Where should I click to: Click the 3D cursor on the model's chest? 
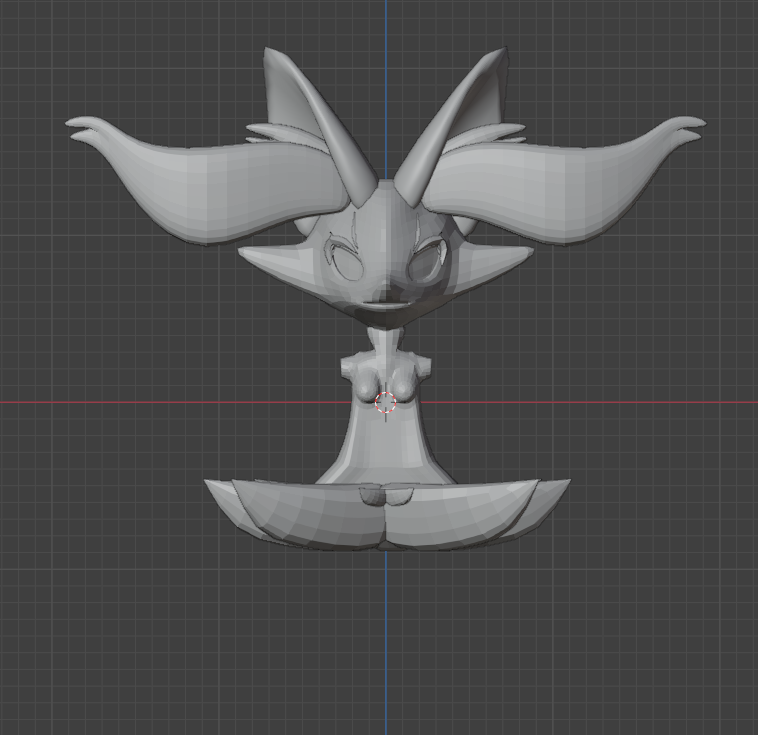pyautogui.click(x=386, y=402)
